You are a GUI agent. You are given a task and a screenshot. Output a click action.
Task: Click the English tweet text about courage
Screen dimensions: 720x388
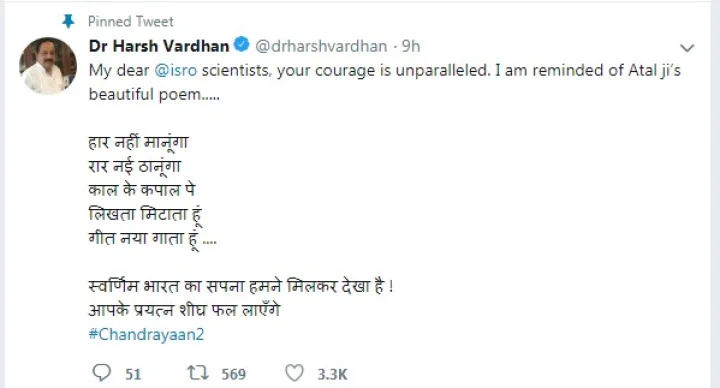pos(385,82)
